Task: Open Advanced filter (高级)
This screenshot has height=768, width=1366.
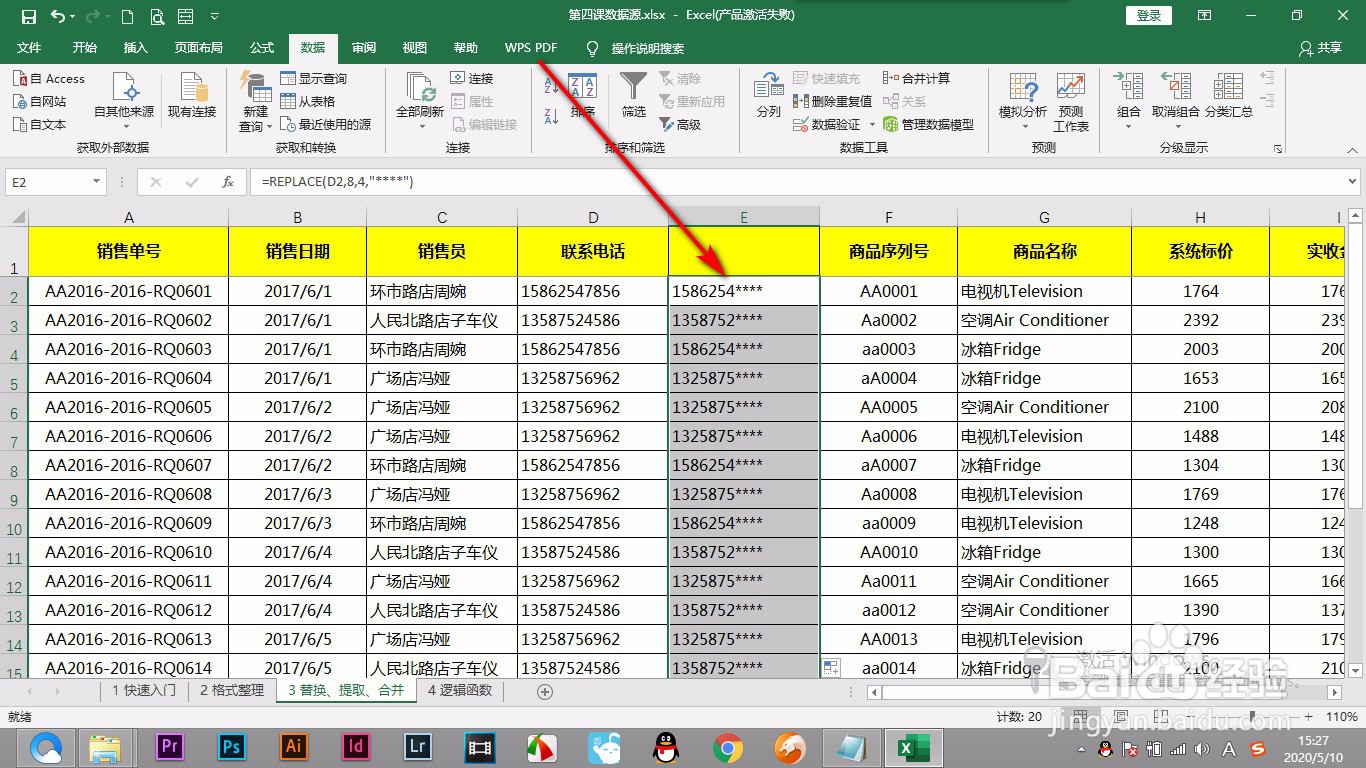Action: coord(680,124)
